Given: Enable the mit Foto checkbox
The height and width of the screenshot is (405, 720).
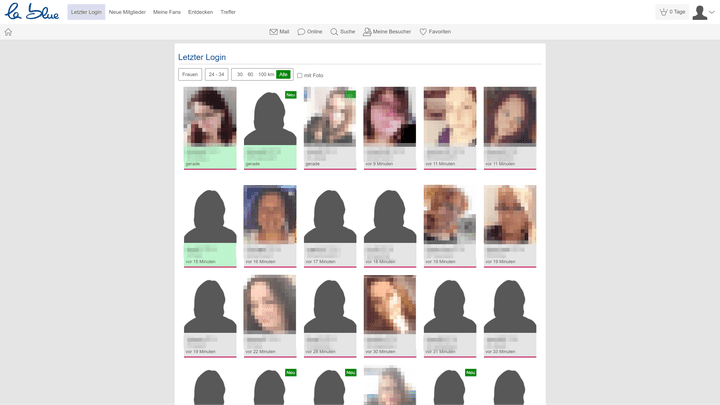Looking at the screenshot, I should click(300, 75).
